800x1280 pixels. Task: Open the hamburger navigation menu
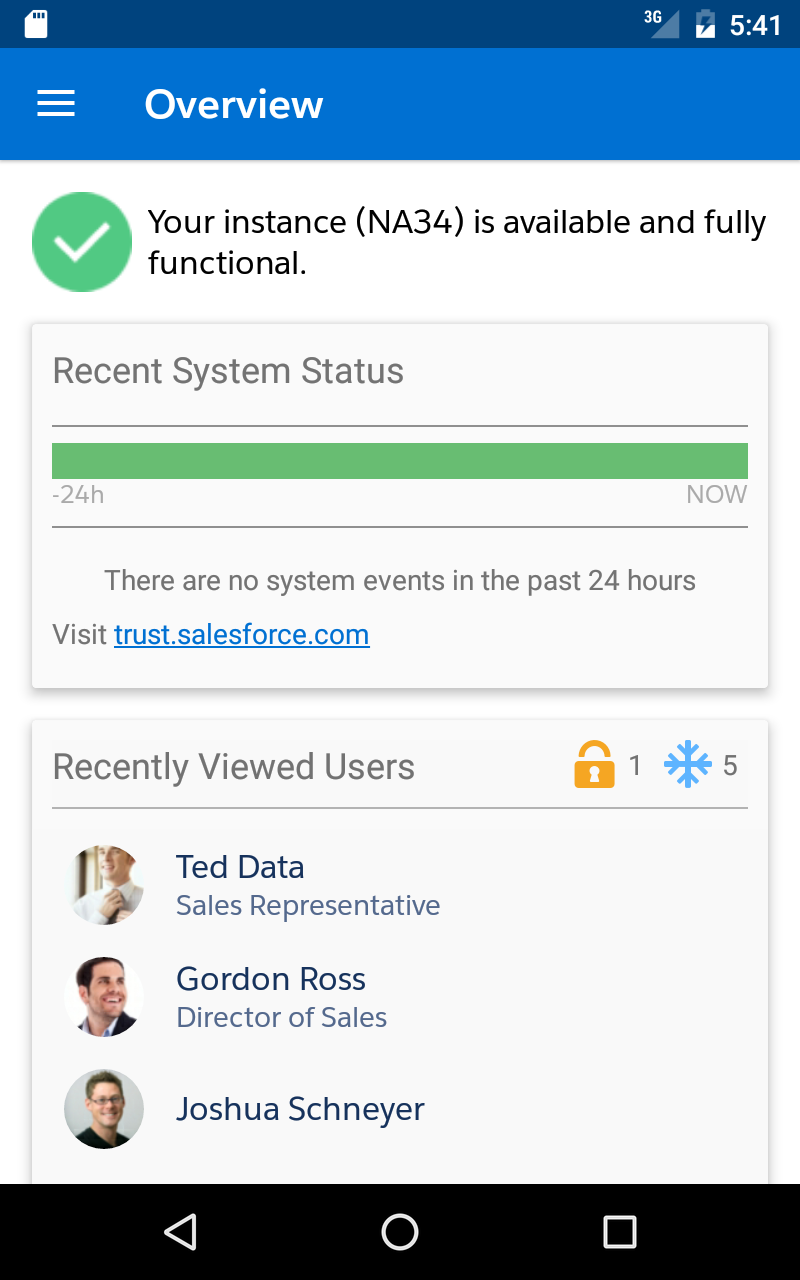pyautogui.click(x=56, y=104)
